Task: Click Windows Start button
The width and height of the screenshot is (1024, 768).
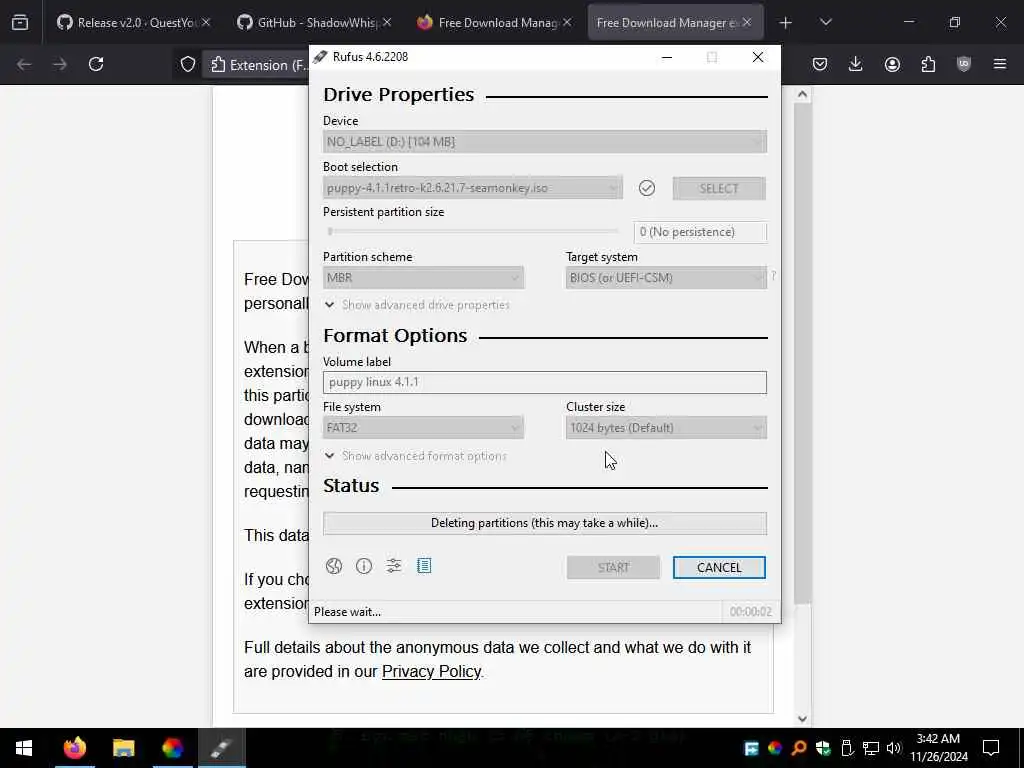Action: point(24,748)
